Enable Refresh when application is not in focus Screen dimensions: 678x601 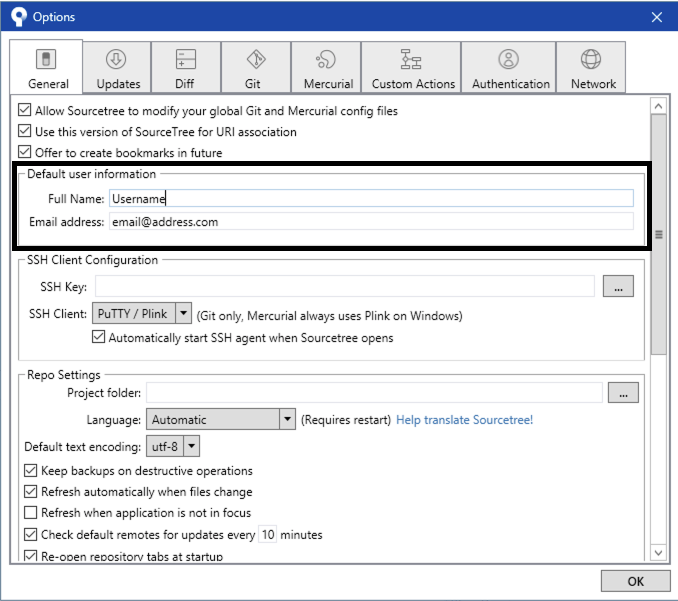[30, 513]
